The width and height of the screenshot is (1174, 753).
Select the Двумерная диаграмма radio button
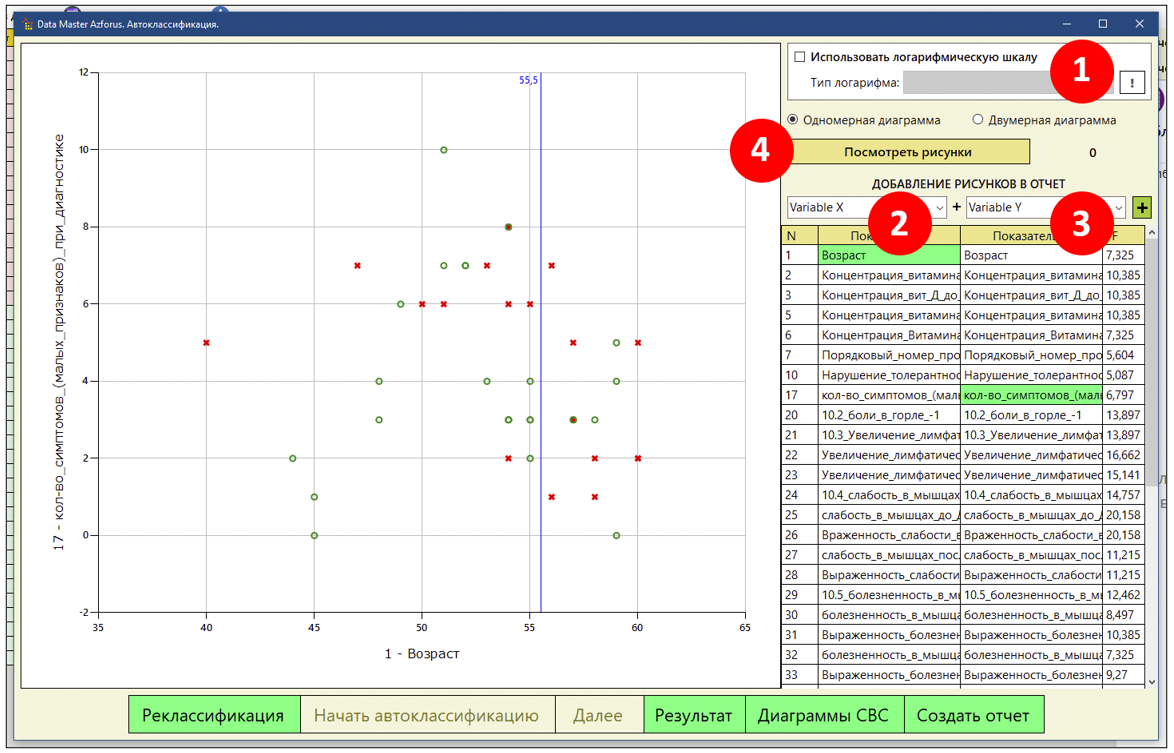click(979, 120)
